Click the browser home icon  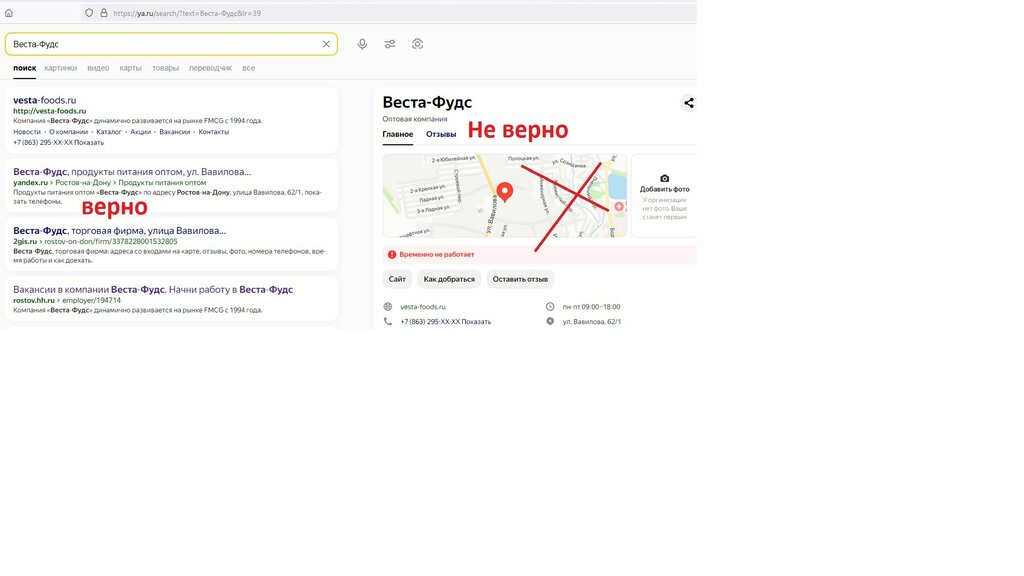click(8, 13)
